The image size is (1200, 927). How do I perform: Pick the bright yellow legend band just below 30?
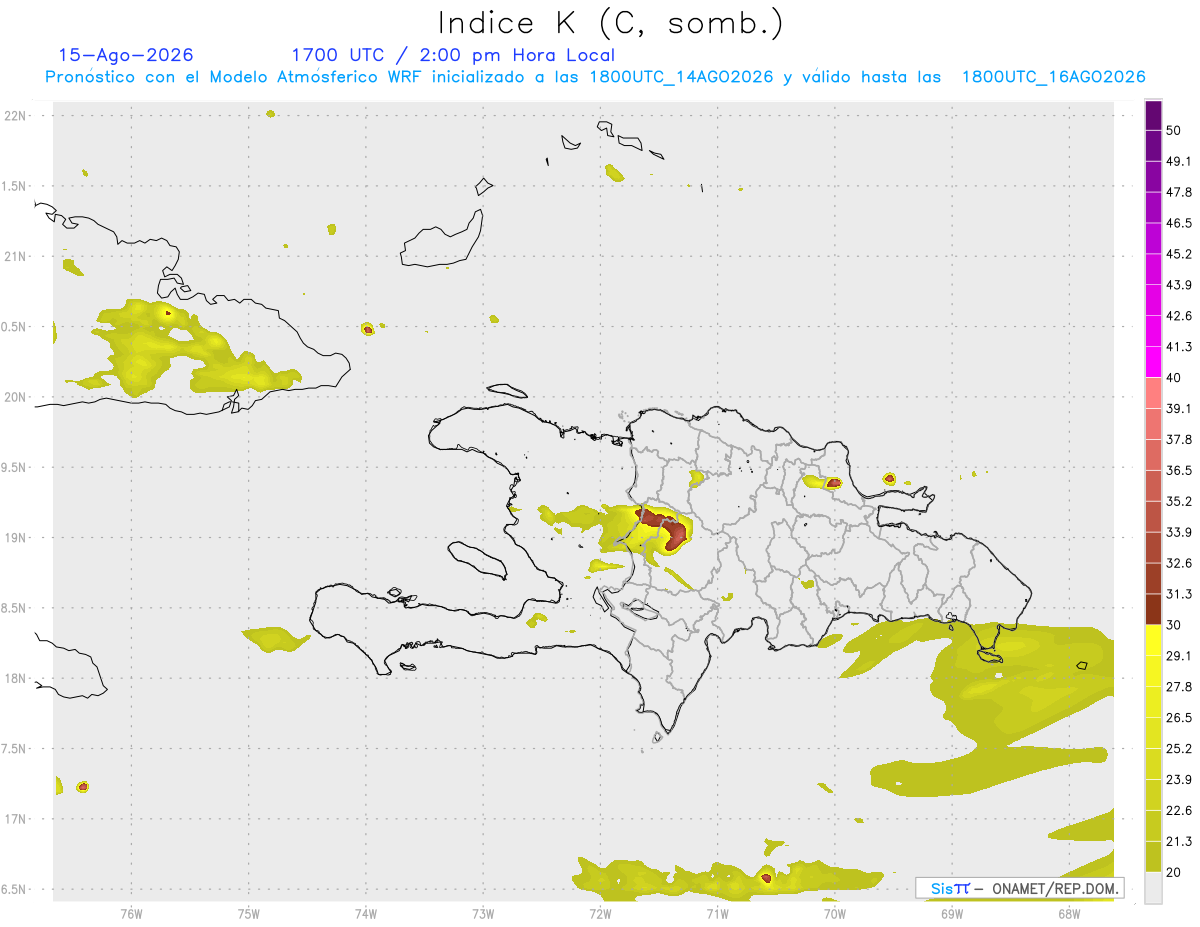[1154, 640]
